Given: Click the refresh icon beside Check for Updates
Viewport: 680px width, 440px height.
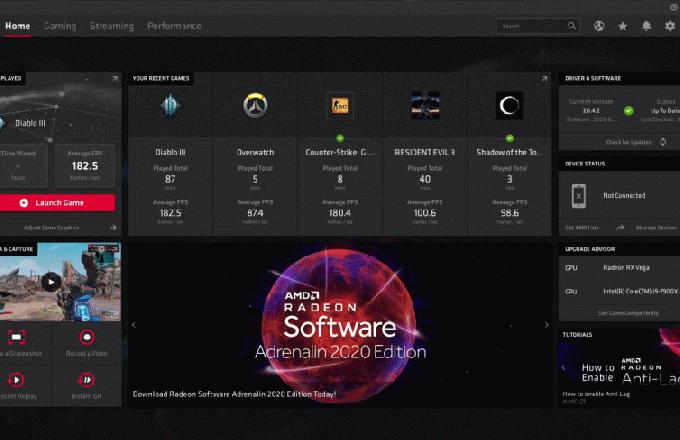Looking at the screenshot, I should click(x=663, y=142).
